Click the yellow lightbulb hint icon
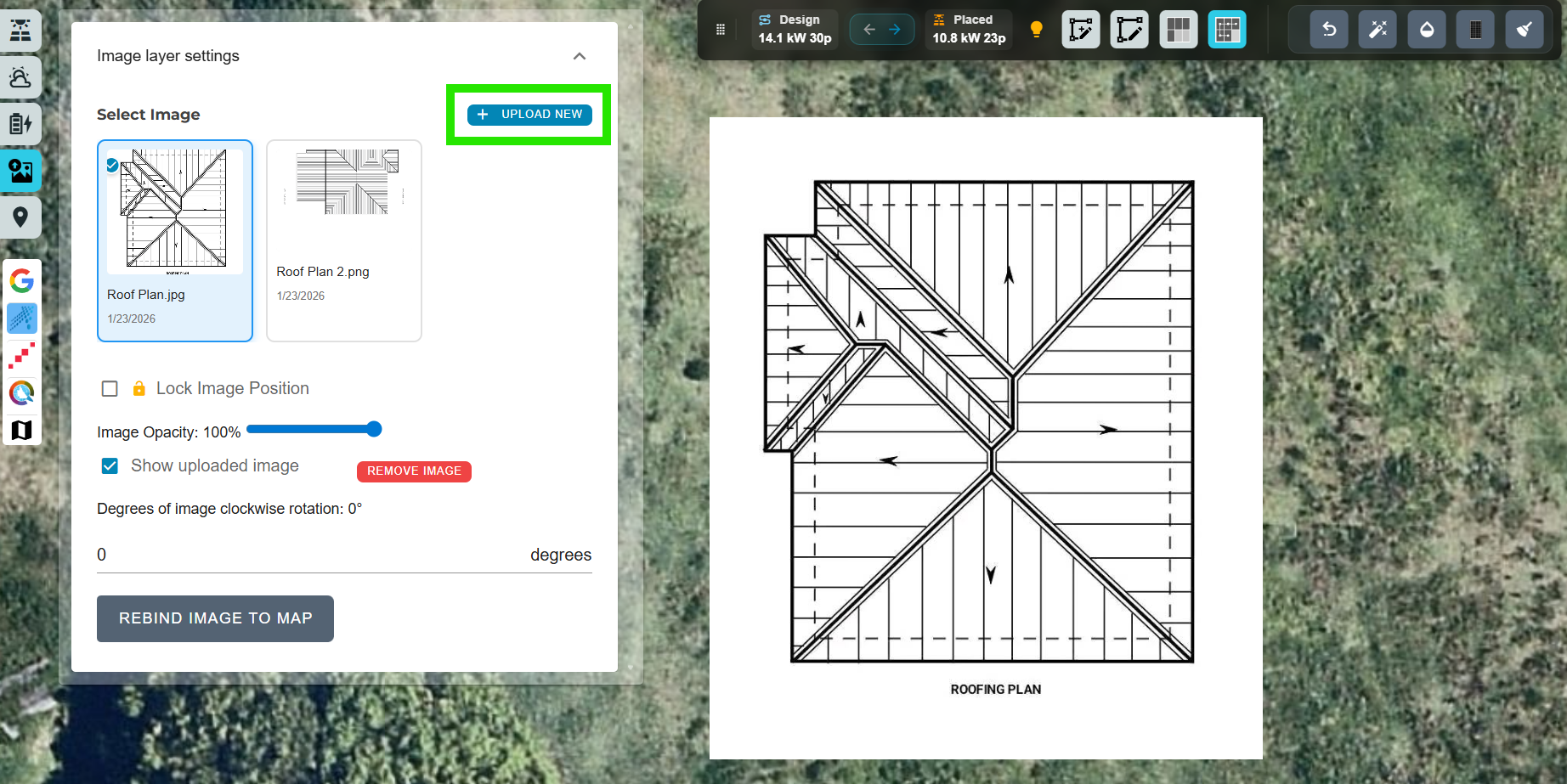The width and height of the screenshot is (1567, 784). point(1036,30)
